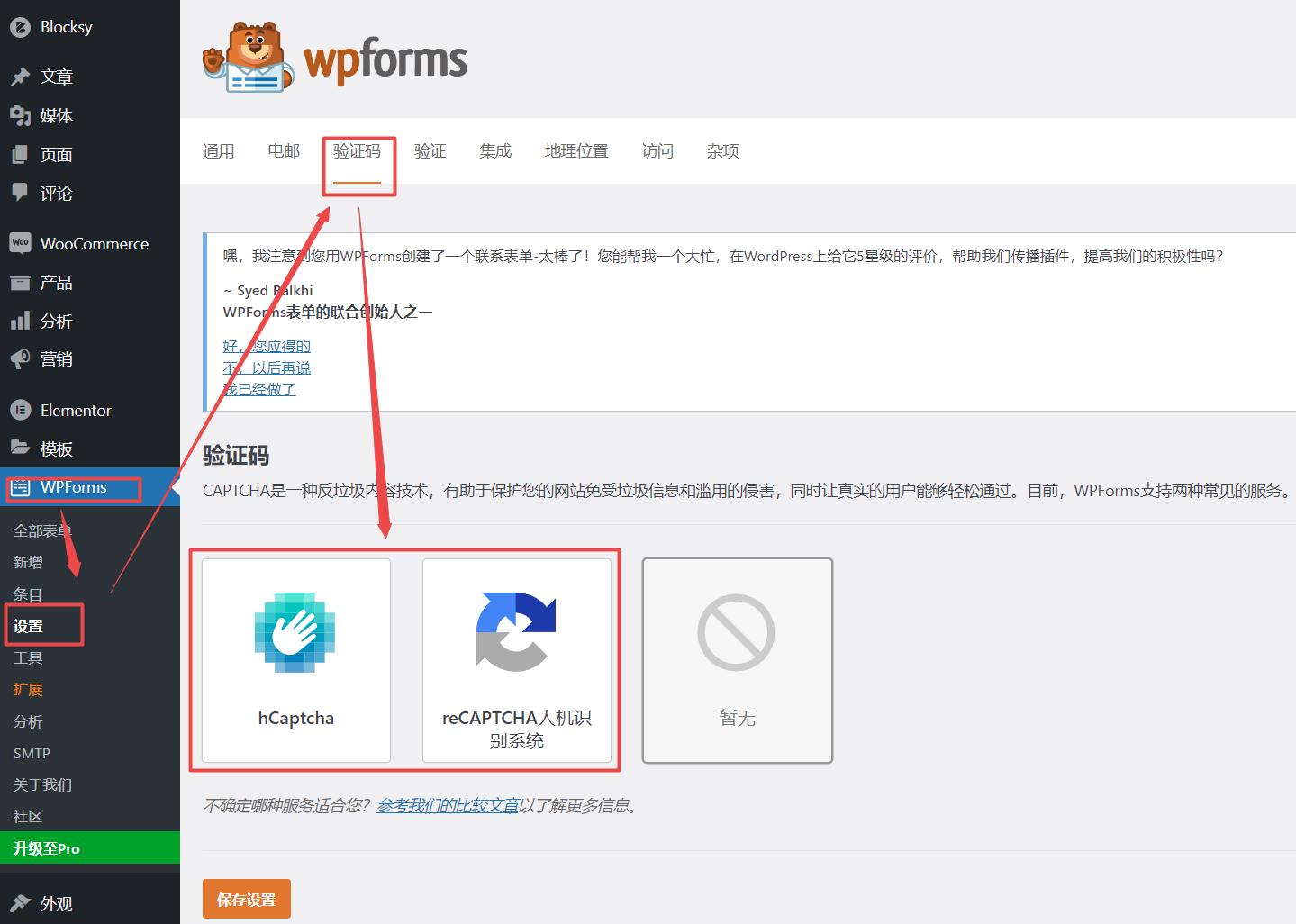Image resolution: width=1296 pixels, height=924 pixels.
Task: Open the 营销 menu item
Action: [57, 359]
